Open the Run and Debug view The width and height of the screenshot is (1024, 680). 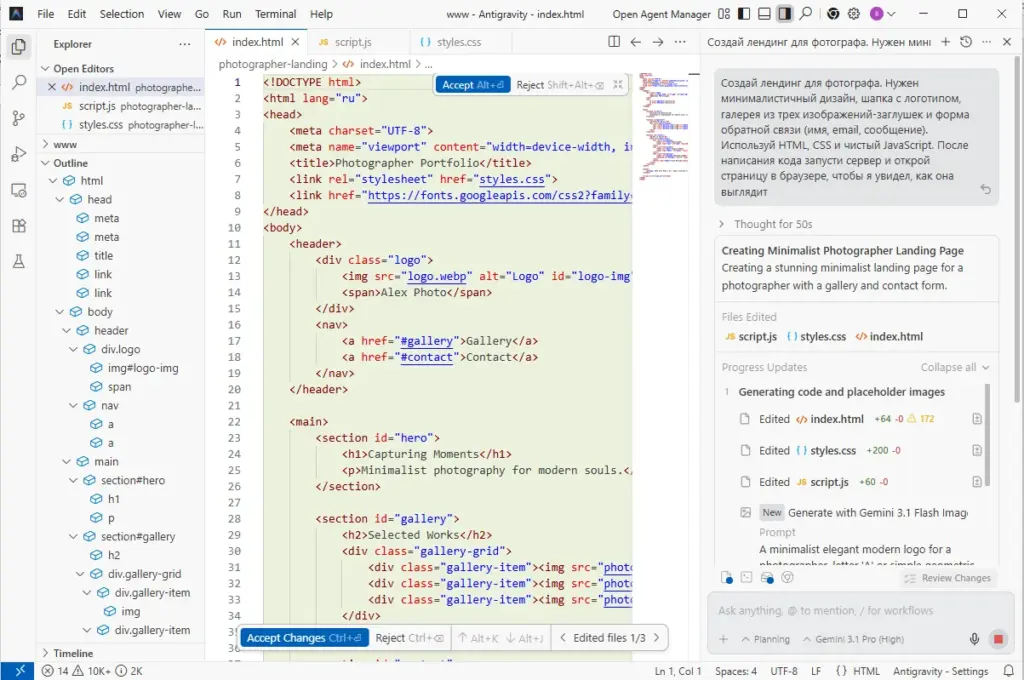click(18, 154)
